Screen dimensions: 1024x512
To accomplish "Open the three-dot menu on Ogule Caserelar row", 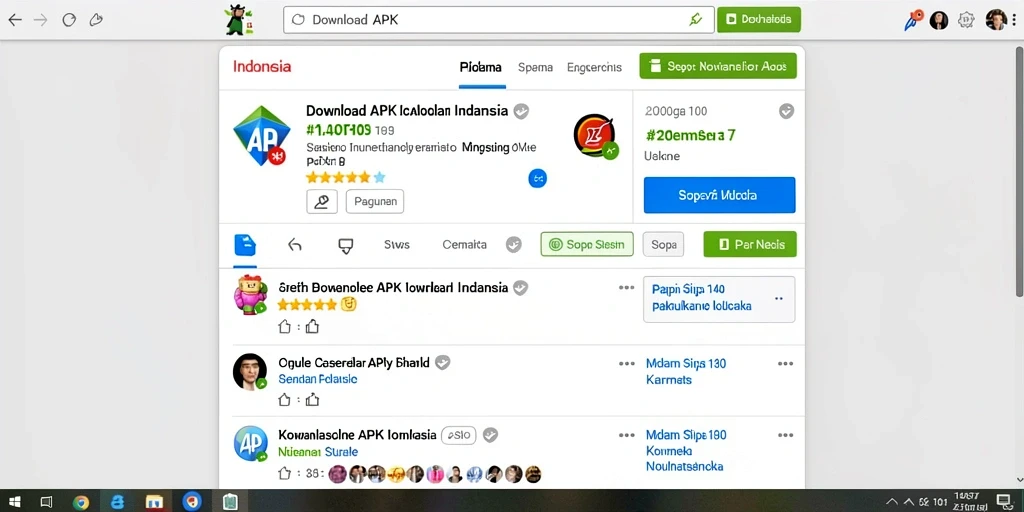I will tap(626, 364).
